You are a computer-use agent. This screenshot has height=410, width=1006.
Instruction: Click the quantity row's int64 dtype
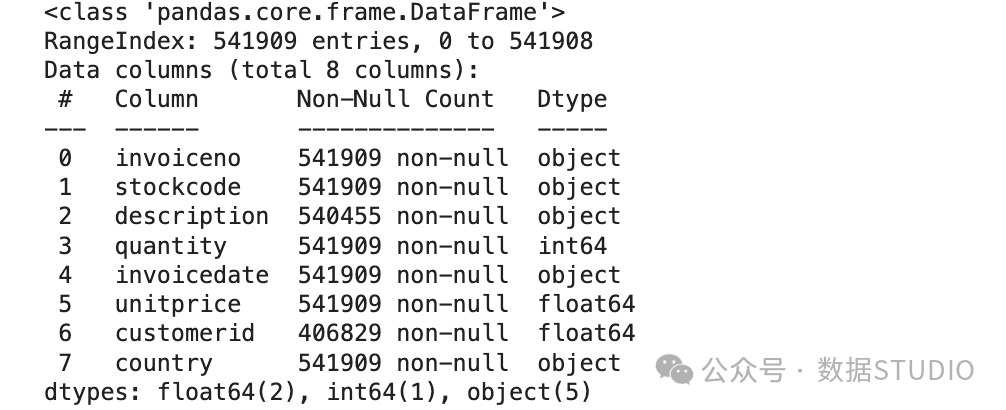tap(572, 246)
